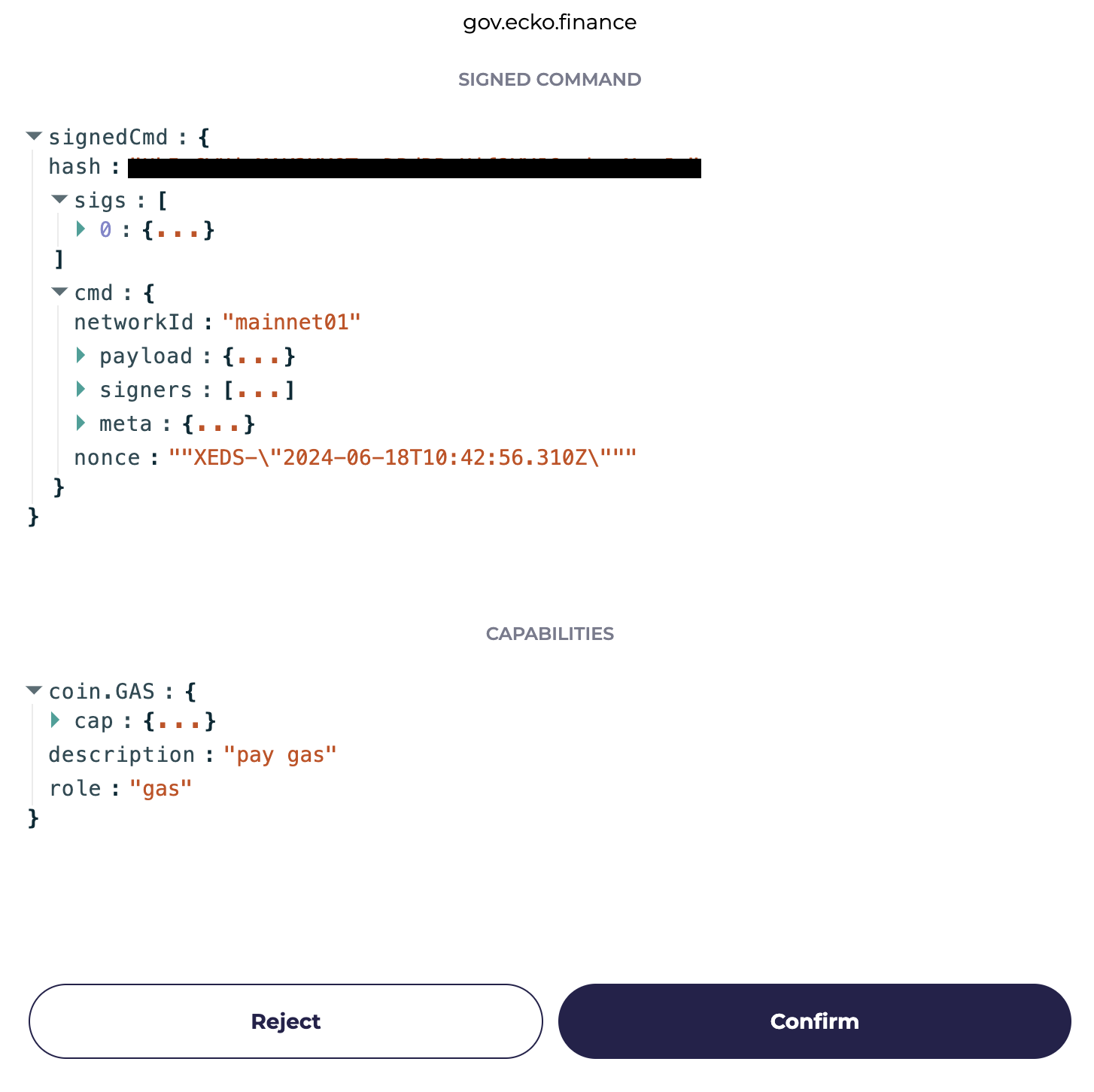1094x1092 pixels.
Task: Collapse the cmd object arrow
Action: 59,292
